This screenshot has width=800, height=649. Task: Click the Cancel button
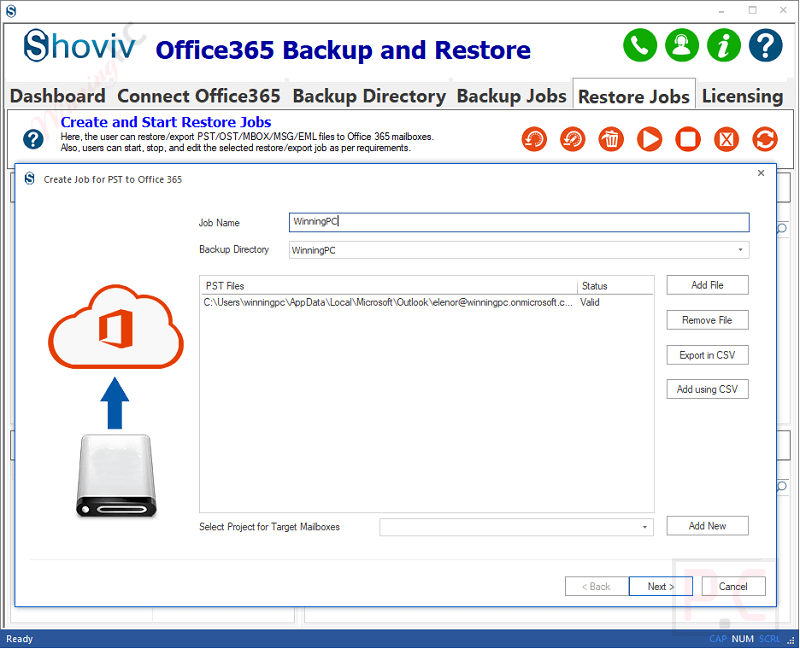point(733,586)
